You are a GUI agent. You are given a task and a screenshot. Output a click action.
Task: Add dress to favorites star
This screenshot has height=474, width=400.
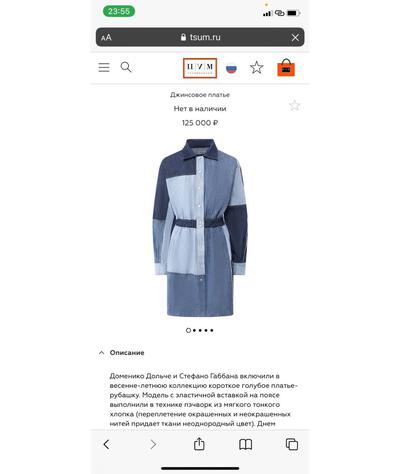click(294, 106)
